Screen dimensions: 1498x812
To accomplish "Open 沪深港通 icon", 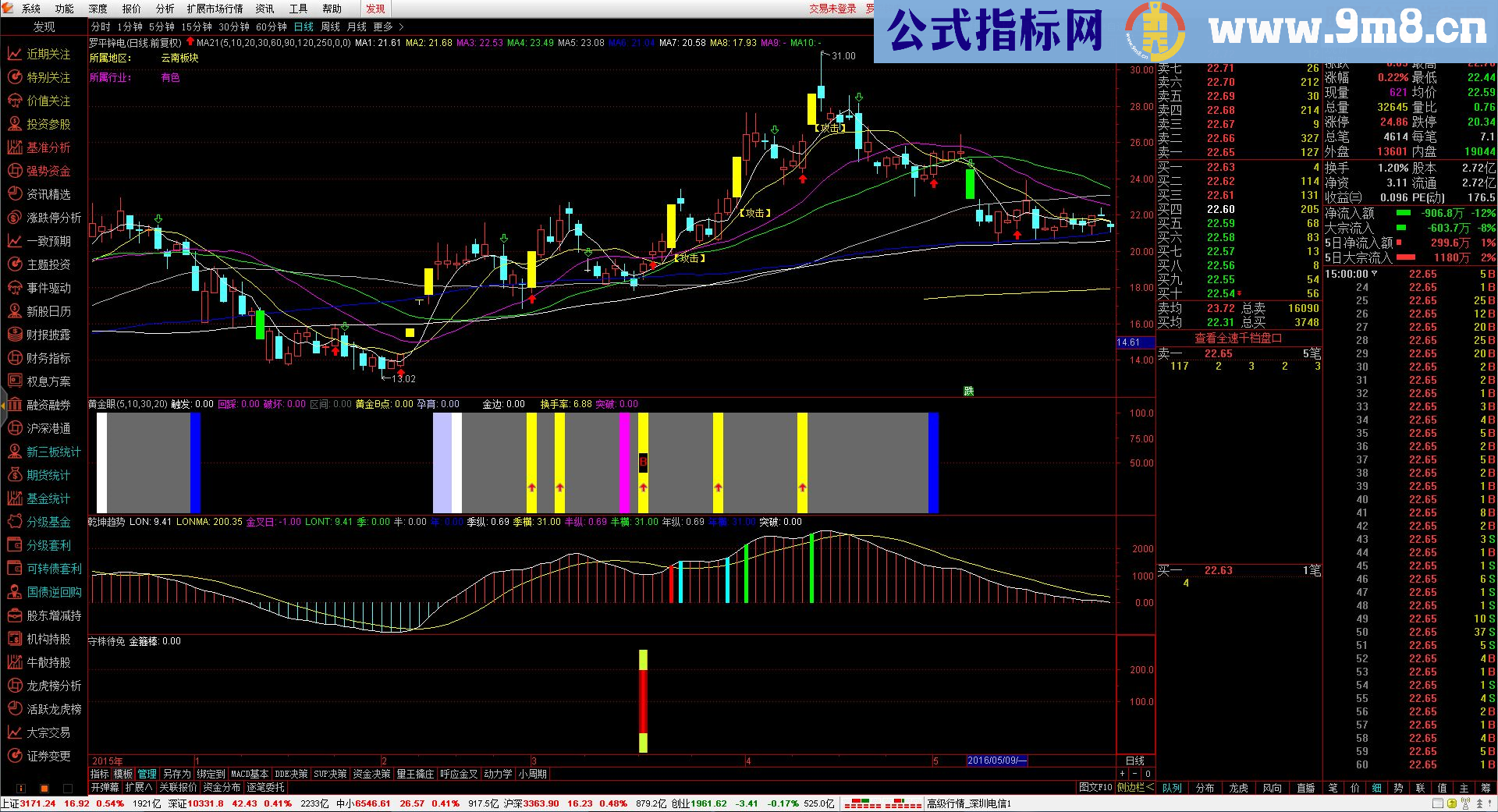I will (14, 428).
